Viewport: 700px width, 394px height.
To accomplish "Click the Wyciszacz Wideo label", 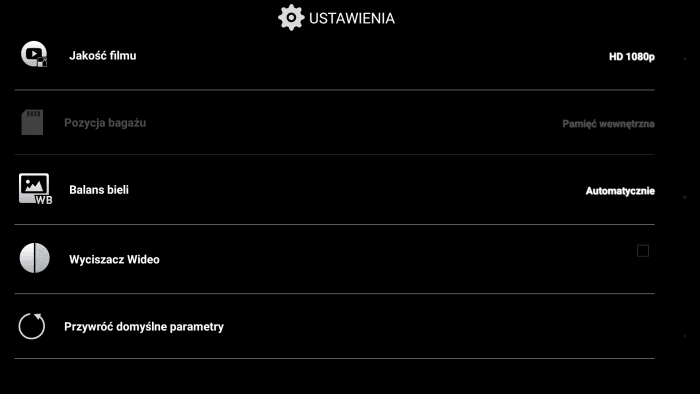I will click(114, 259).
